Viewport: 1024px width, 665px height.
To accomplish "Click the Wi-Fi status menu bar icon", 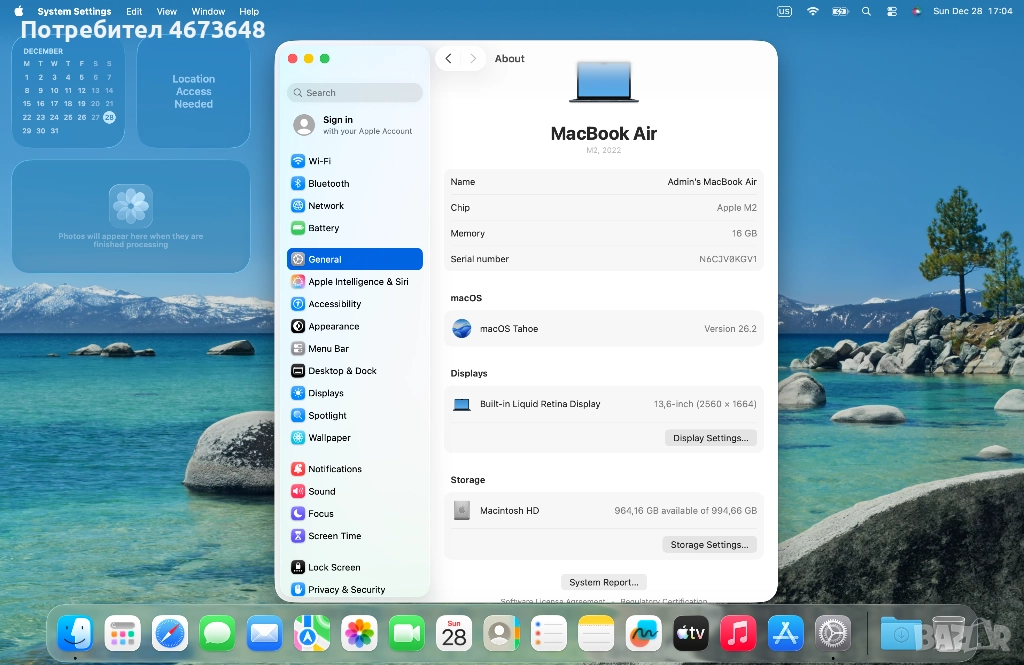I will point(813,11).
